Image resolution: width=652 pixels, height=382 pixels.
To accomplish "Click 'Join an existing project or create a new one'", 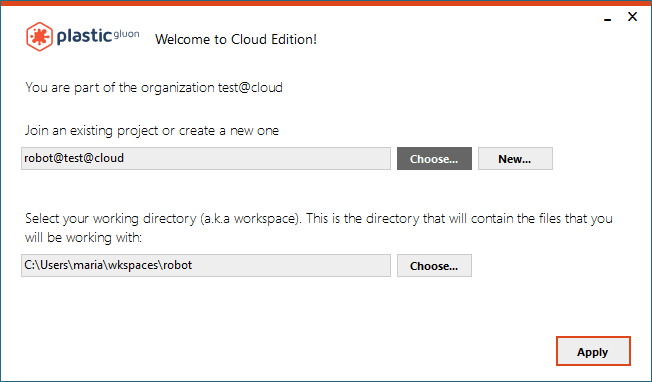I will 152,131.
